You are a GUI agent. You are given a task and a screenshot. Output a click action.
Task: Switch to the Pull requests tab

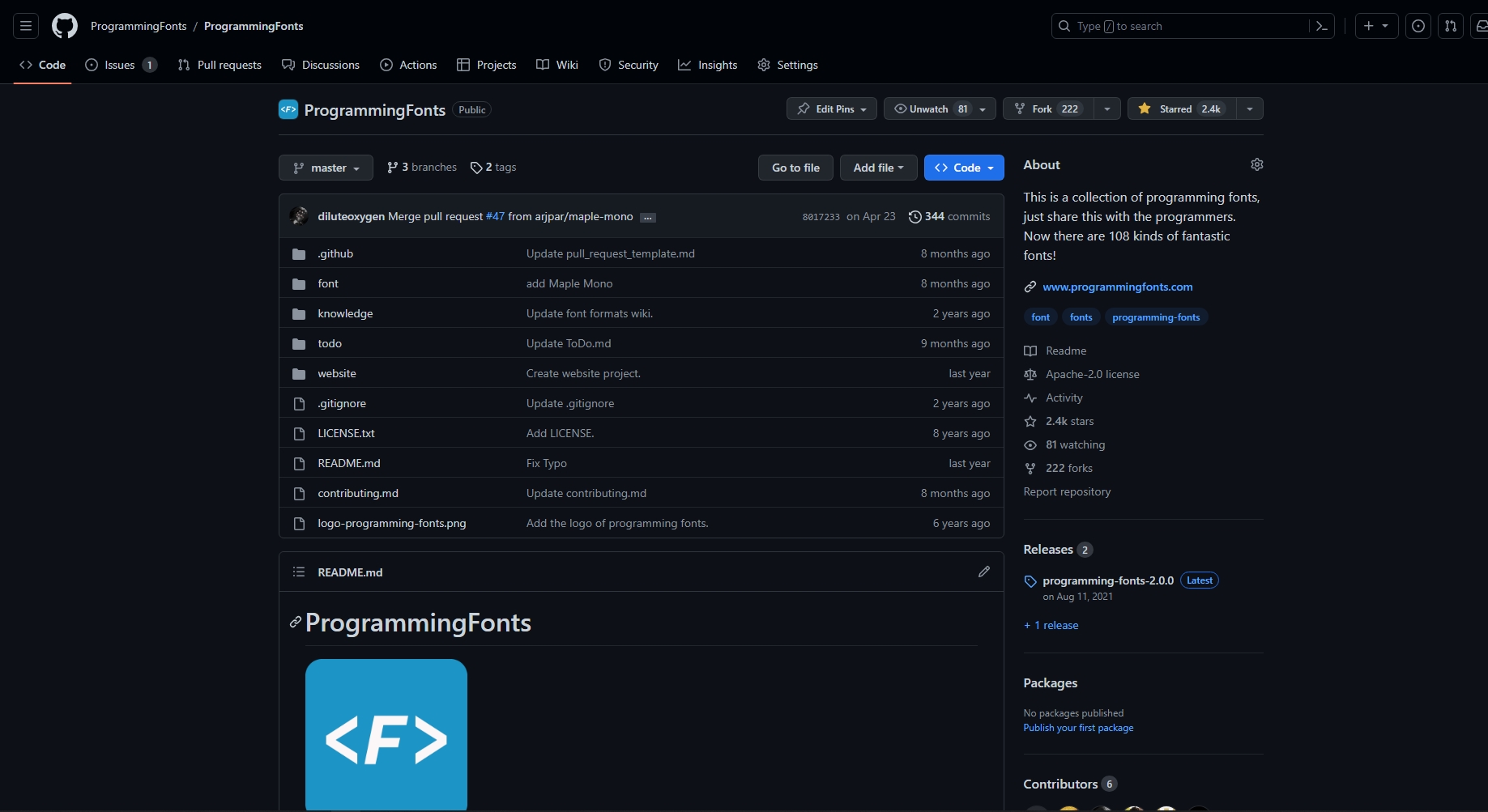[220, 65]
